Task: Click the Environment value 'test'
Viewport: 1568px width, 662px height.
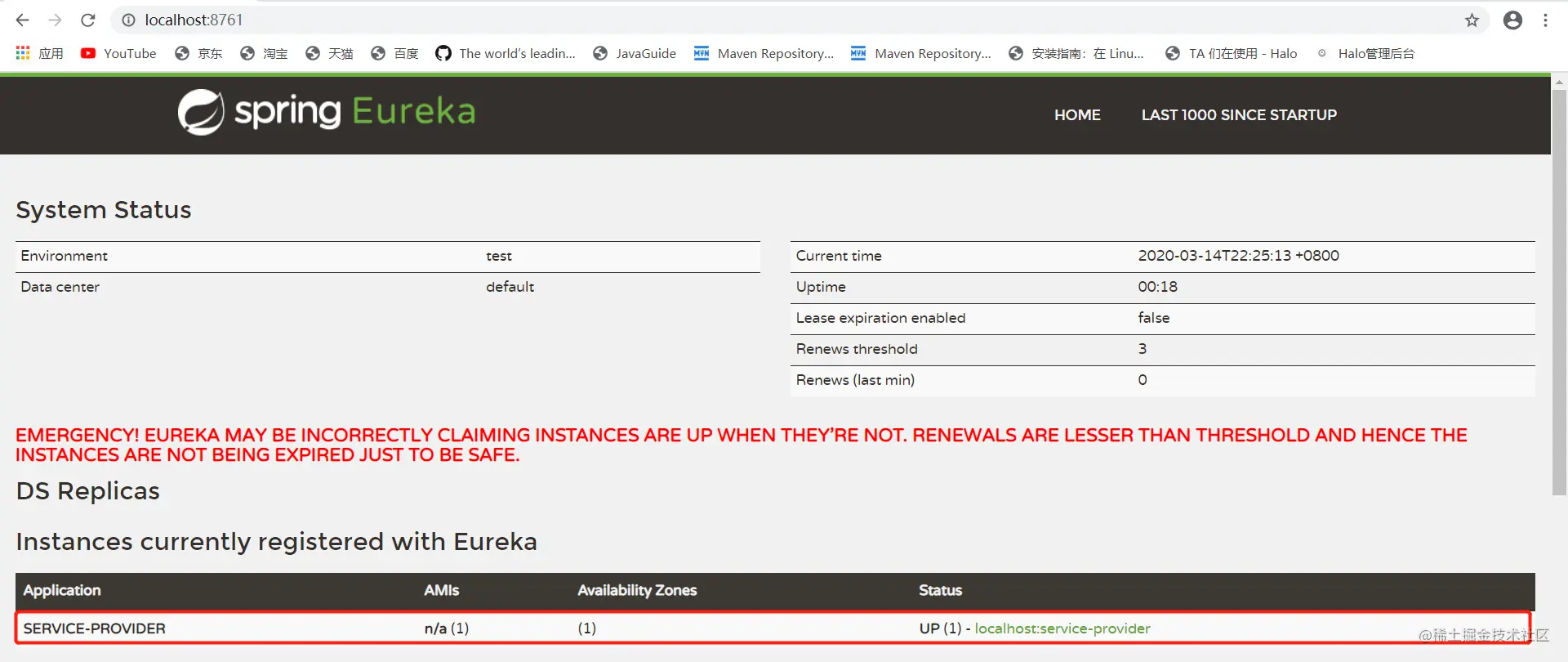Action: click(x=499, y=256)
